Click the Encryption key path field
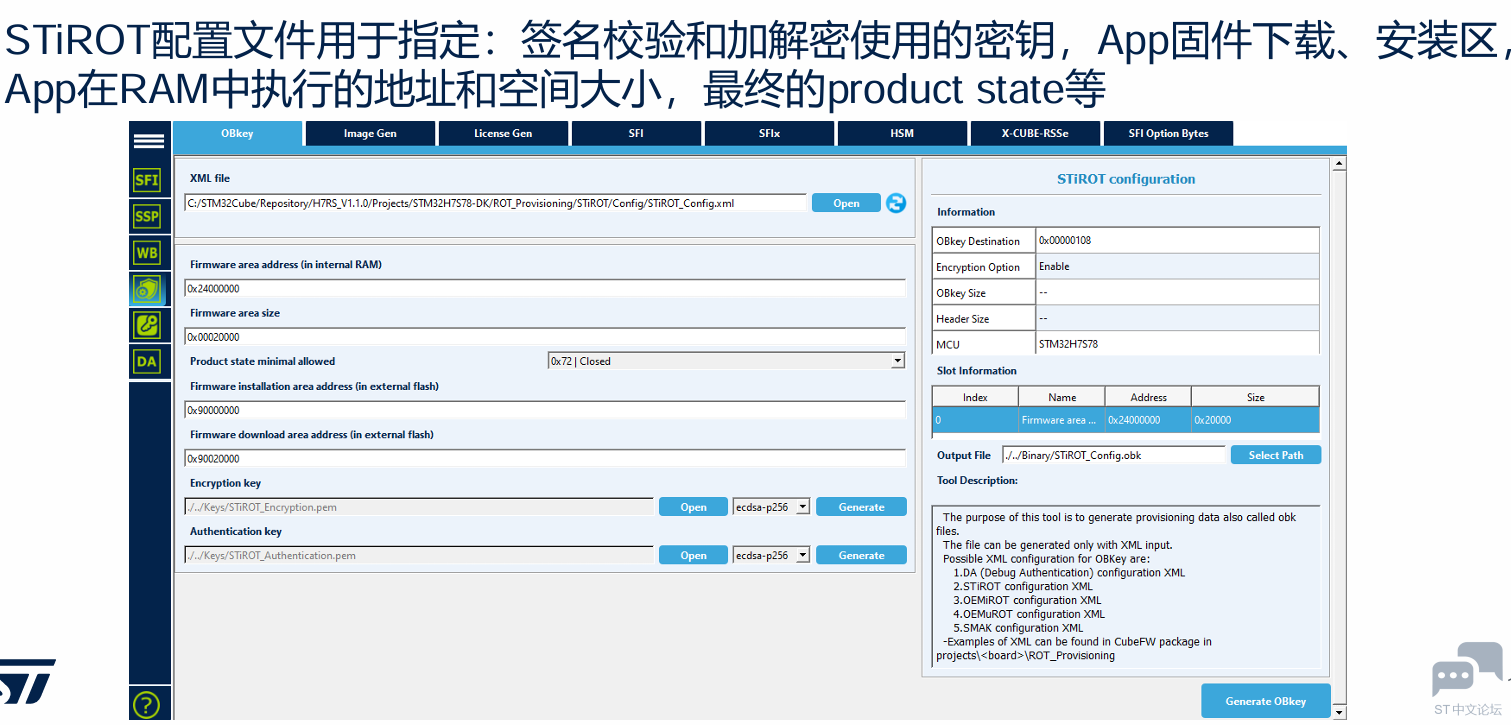The height and width of the screenshot is (725, 1511). (419, 507)
